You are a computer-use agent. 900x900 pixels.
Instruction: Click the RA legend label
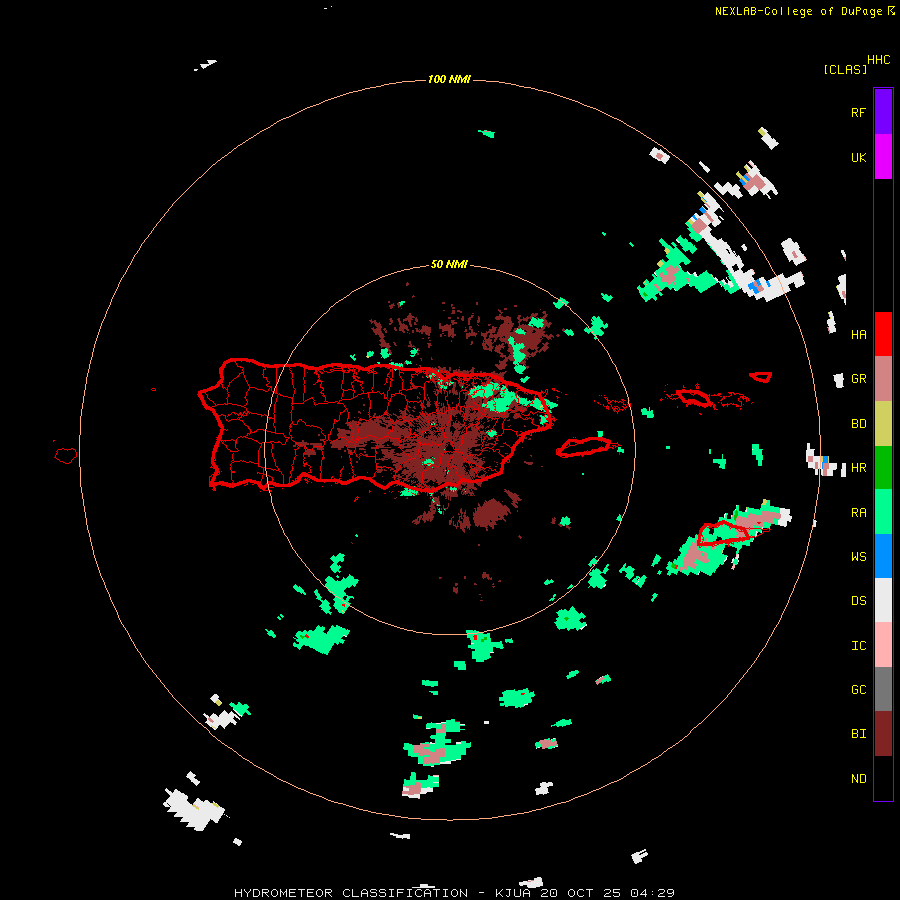click(x=858, y=512)
